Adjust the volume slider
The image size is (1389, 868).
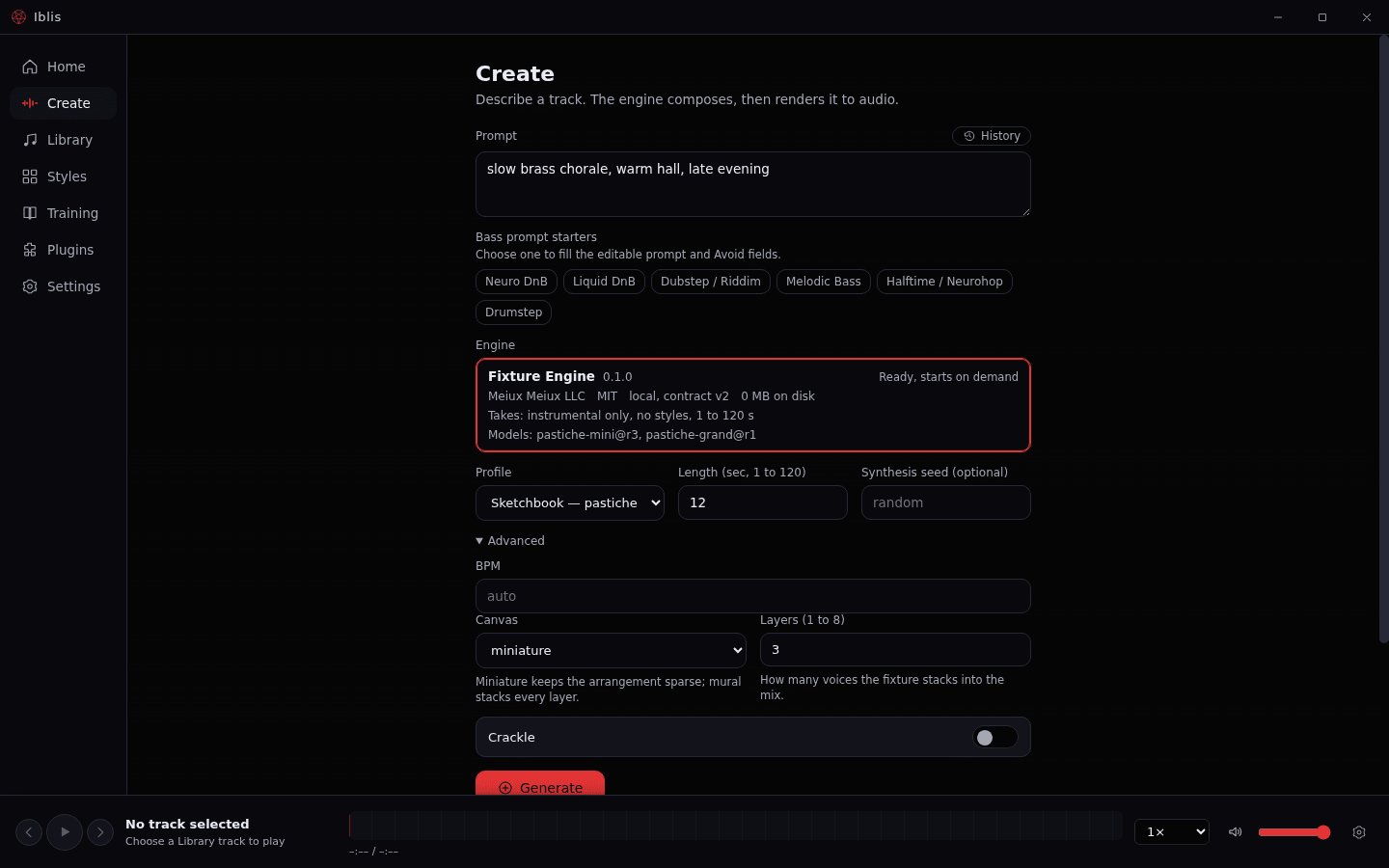(x=1294, y=832)
